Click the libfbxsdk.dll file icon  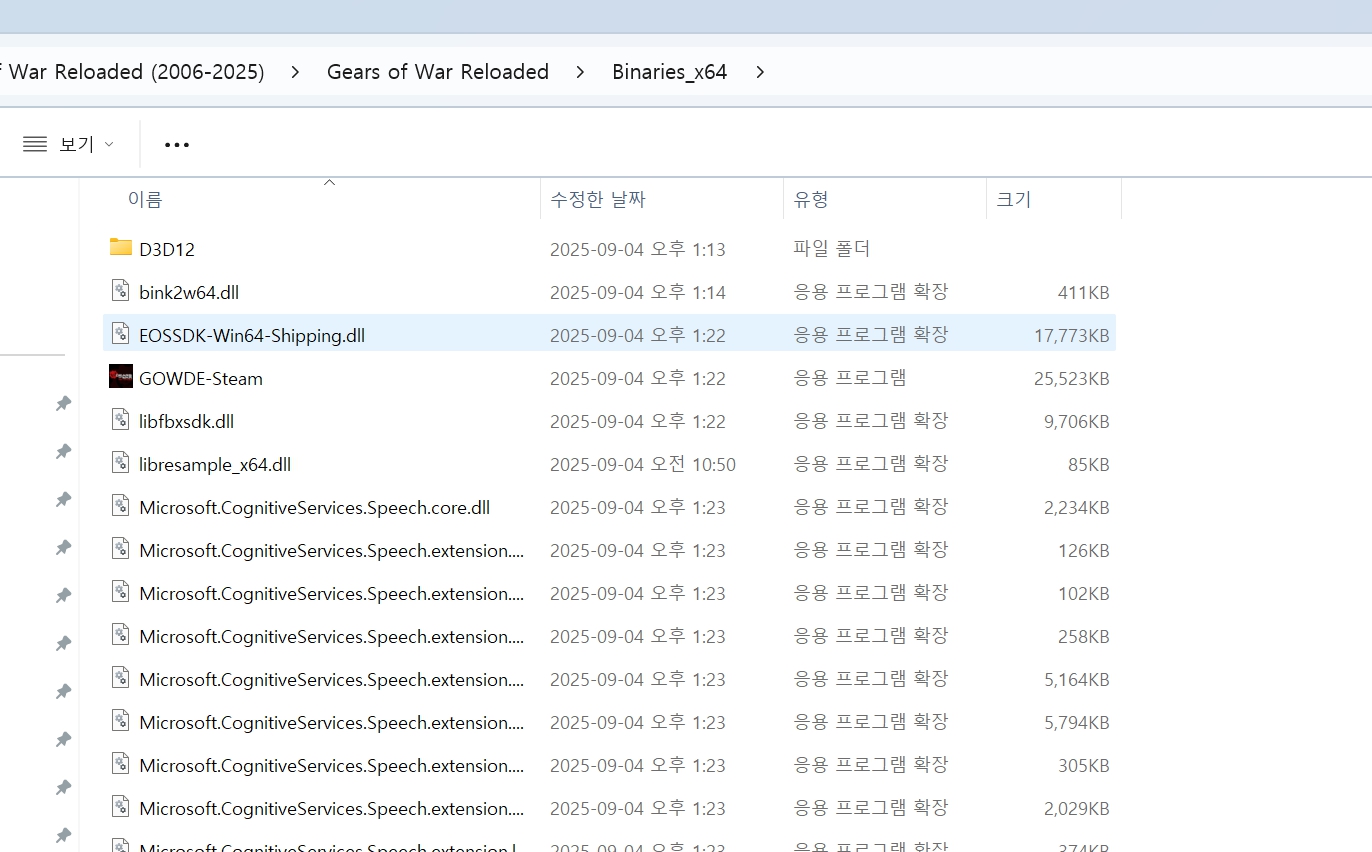click(x=121, y=420)
